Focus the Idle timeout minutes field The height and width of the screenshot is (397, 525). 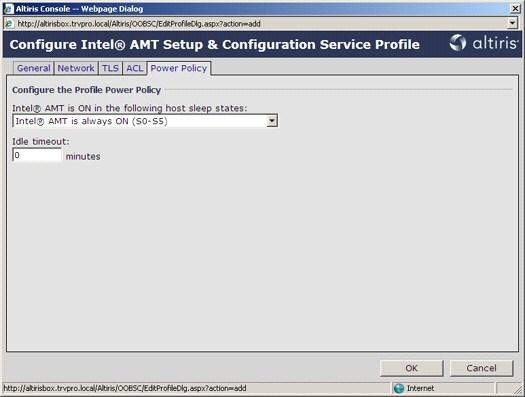[37, 155]
